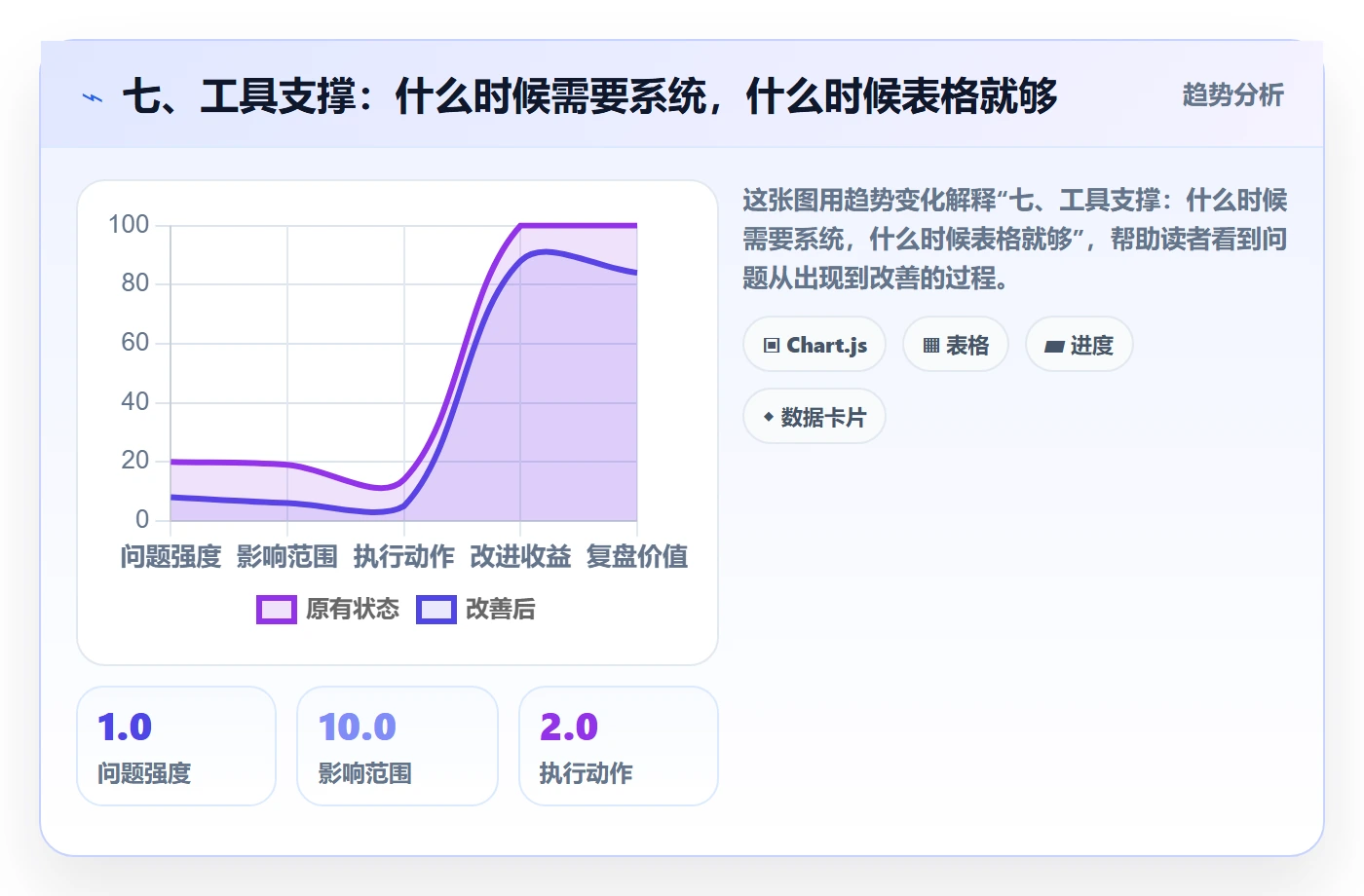This screenshot has height=896, width=1364.
Task: Click the 复盘价值 x-axis label
Action: [637, 557]
